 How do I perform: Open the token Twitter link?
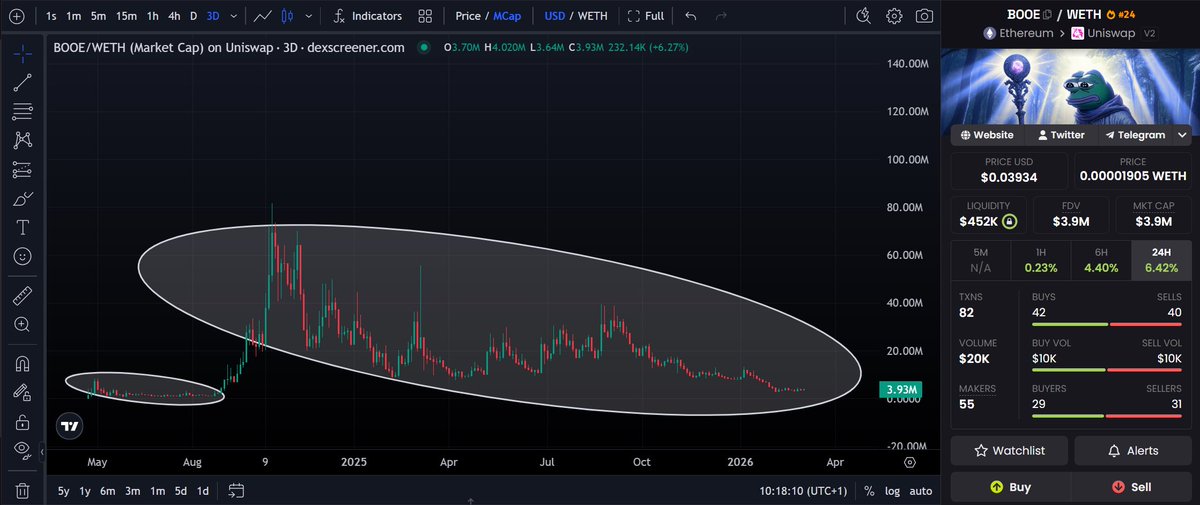1061,134
